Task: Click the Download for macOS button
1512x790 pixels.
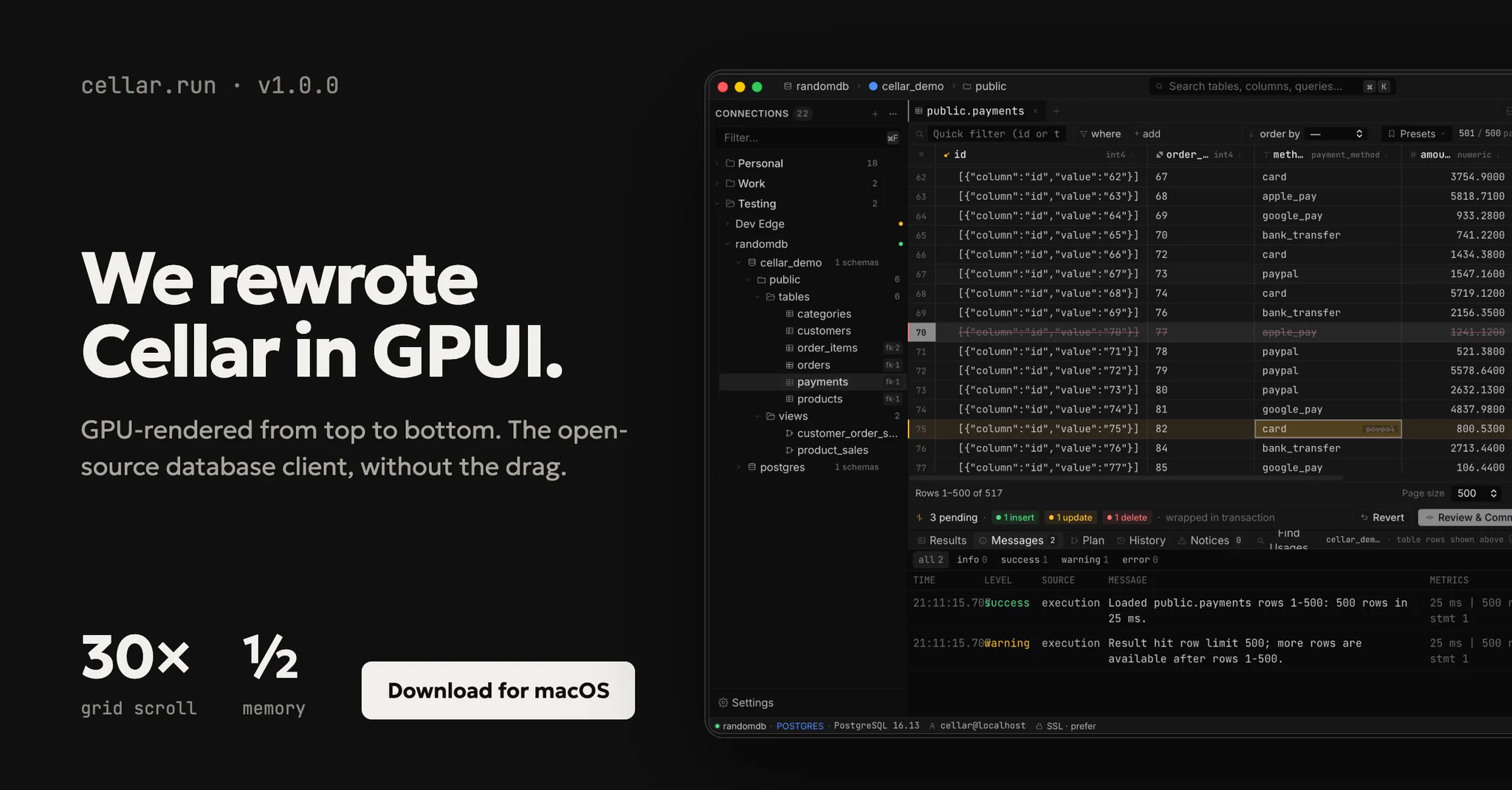Action: click(x=498, y=690)
